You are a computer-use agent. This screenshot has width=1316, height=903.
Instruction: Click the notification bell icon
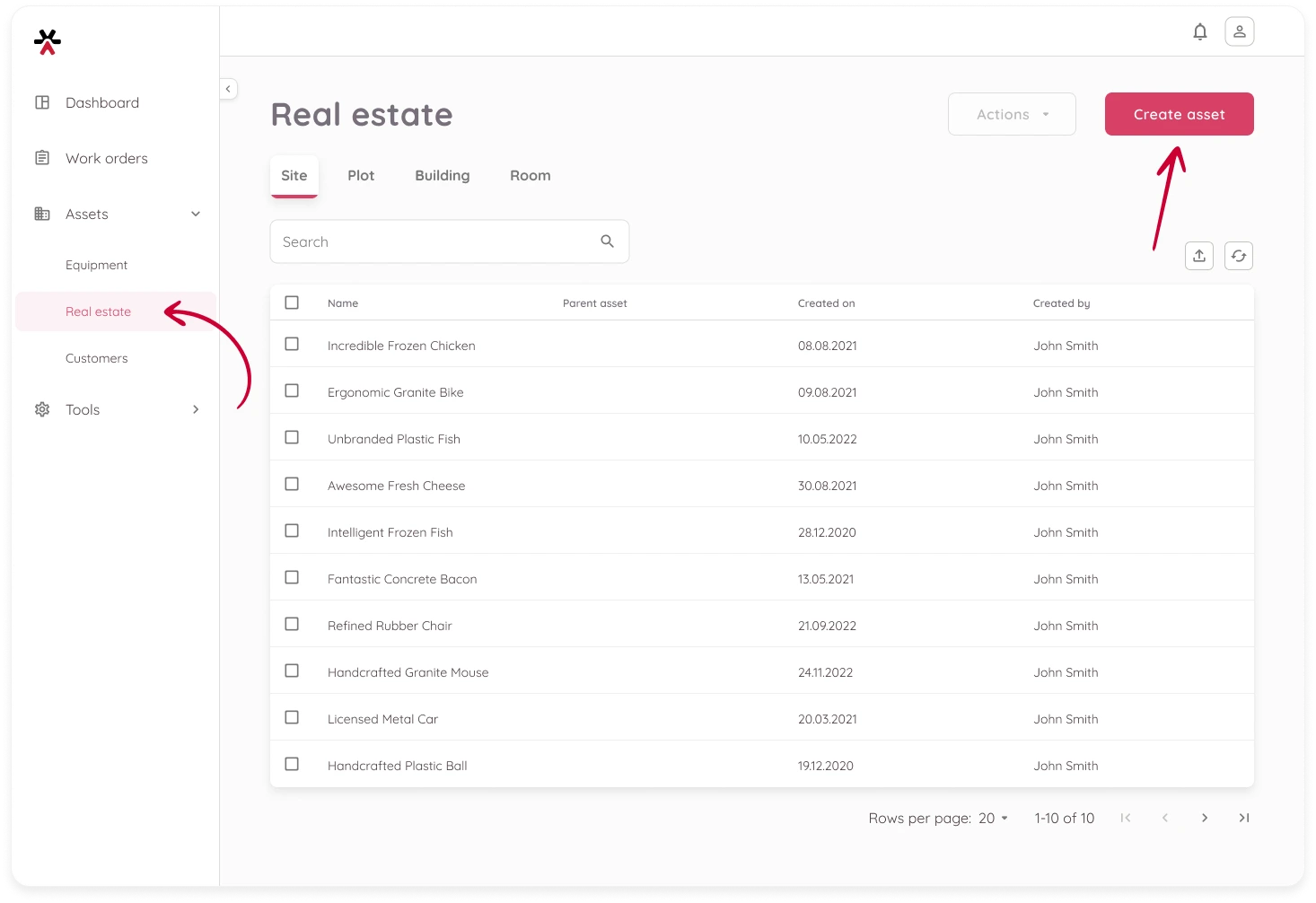1199,32
